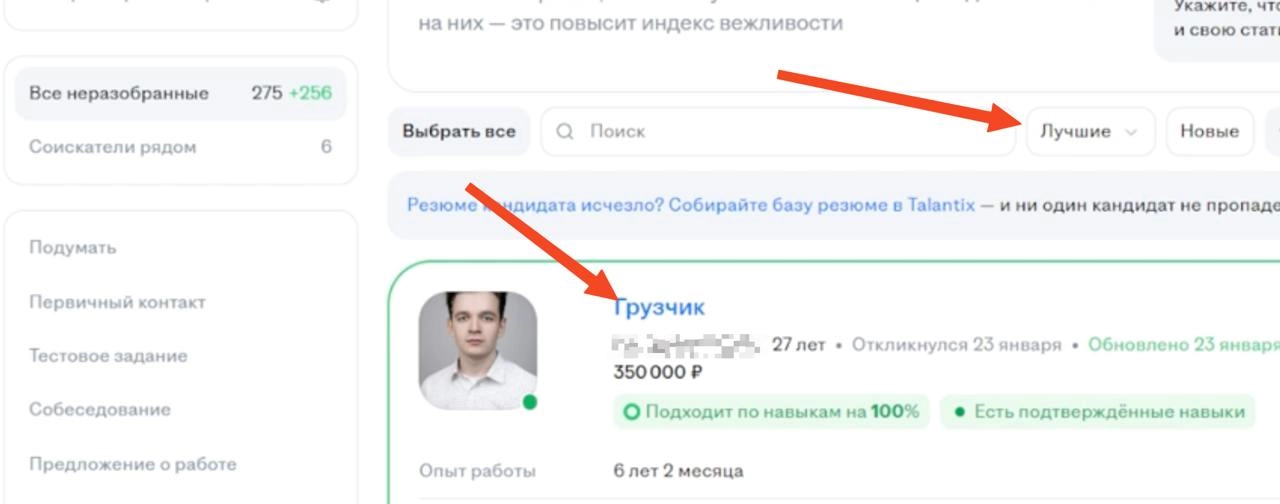Click the green online status dot on photo
This screenshot has height=504, width=1280.
click(x=530, y=402)
